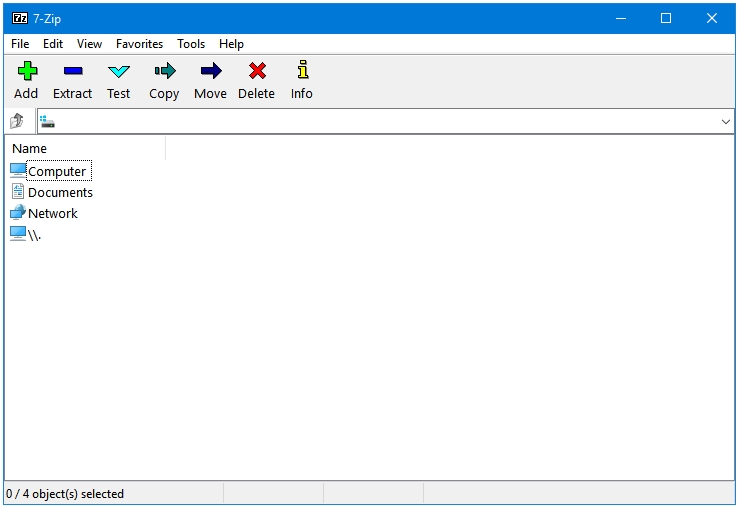The image size is (739, 508).
Task: Open the Favorites menu
Action: tap(140, 44)
